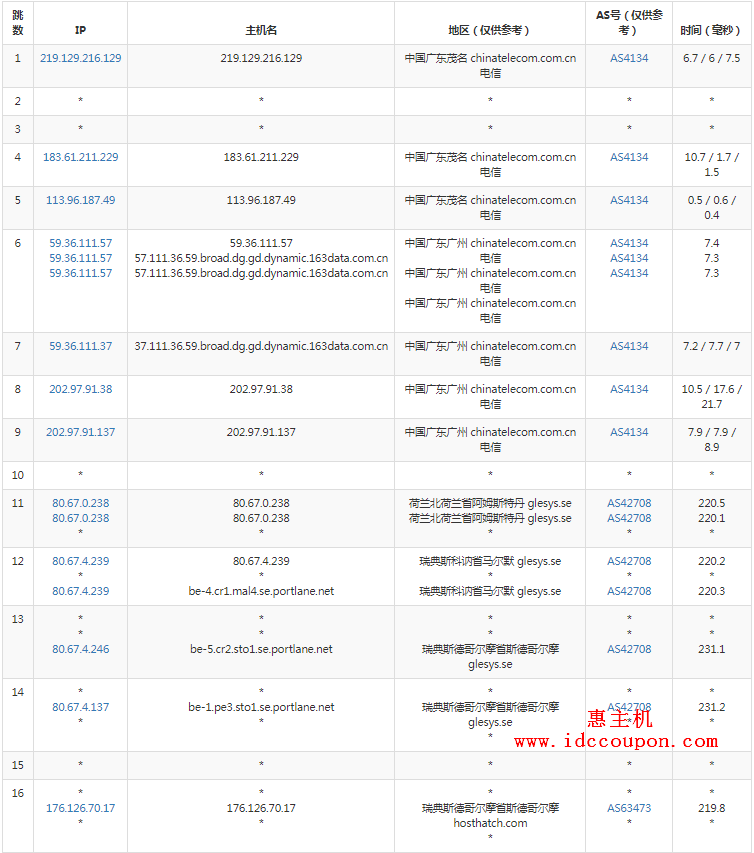Open the AS63473 link
The width and height of the screenshot is (754, 853).
(629, 808)
